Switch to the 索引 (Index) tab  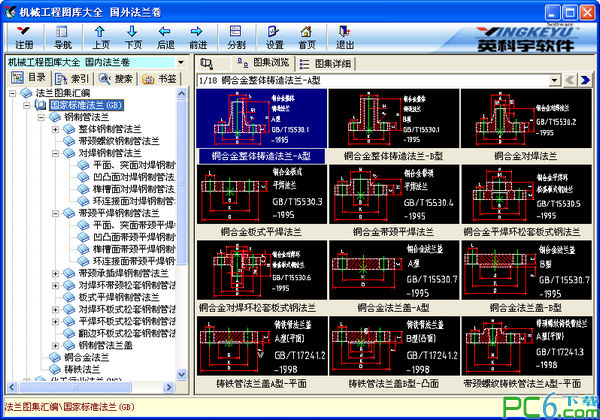(74, 78)
